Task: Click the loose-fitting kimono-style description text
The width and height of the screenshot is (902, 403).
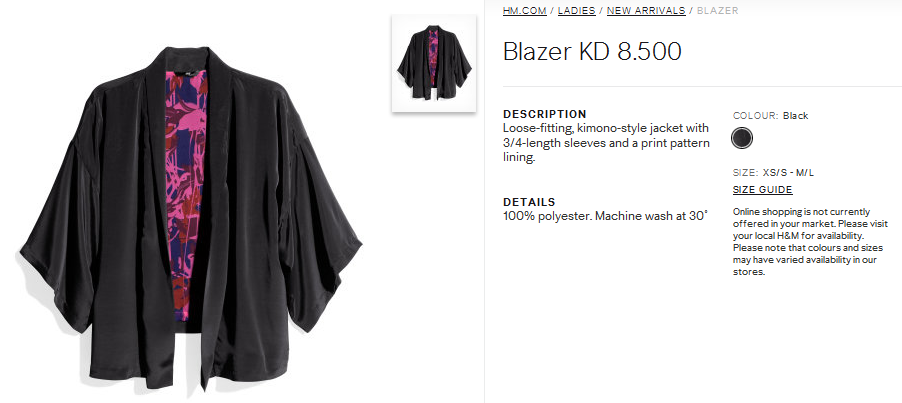Action: 606,143
